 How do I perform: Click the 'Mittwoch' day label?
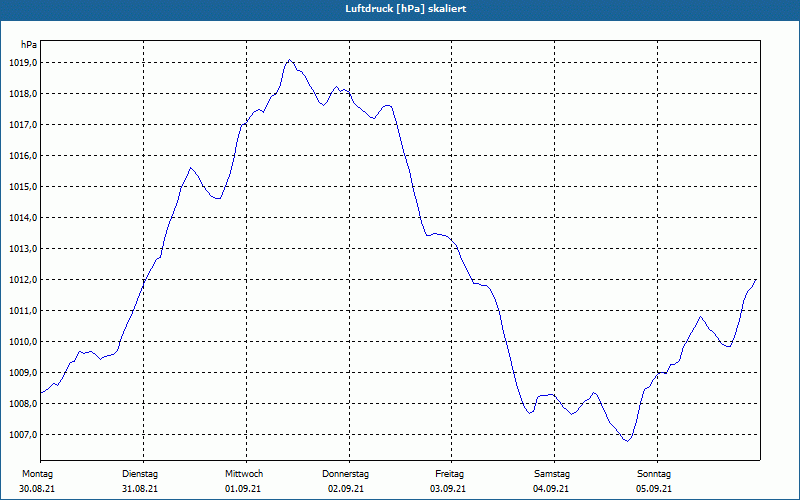[x=244, y=474]
